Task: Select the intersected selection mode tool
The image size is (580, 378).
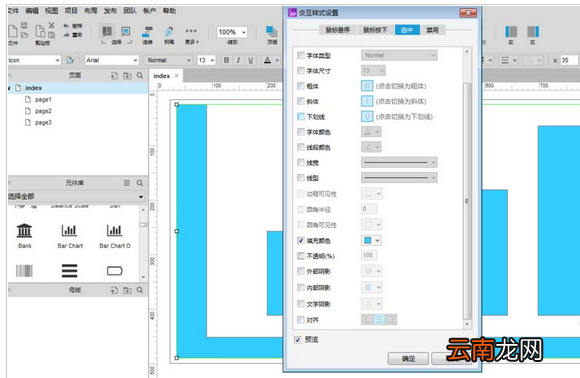Action: pos(107,31)
